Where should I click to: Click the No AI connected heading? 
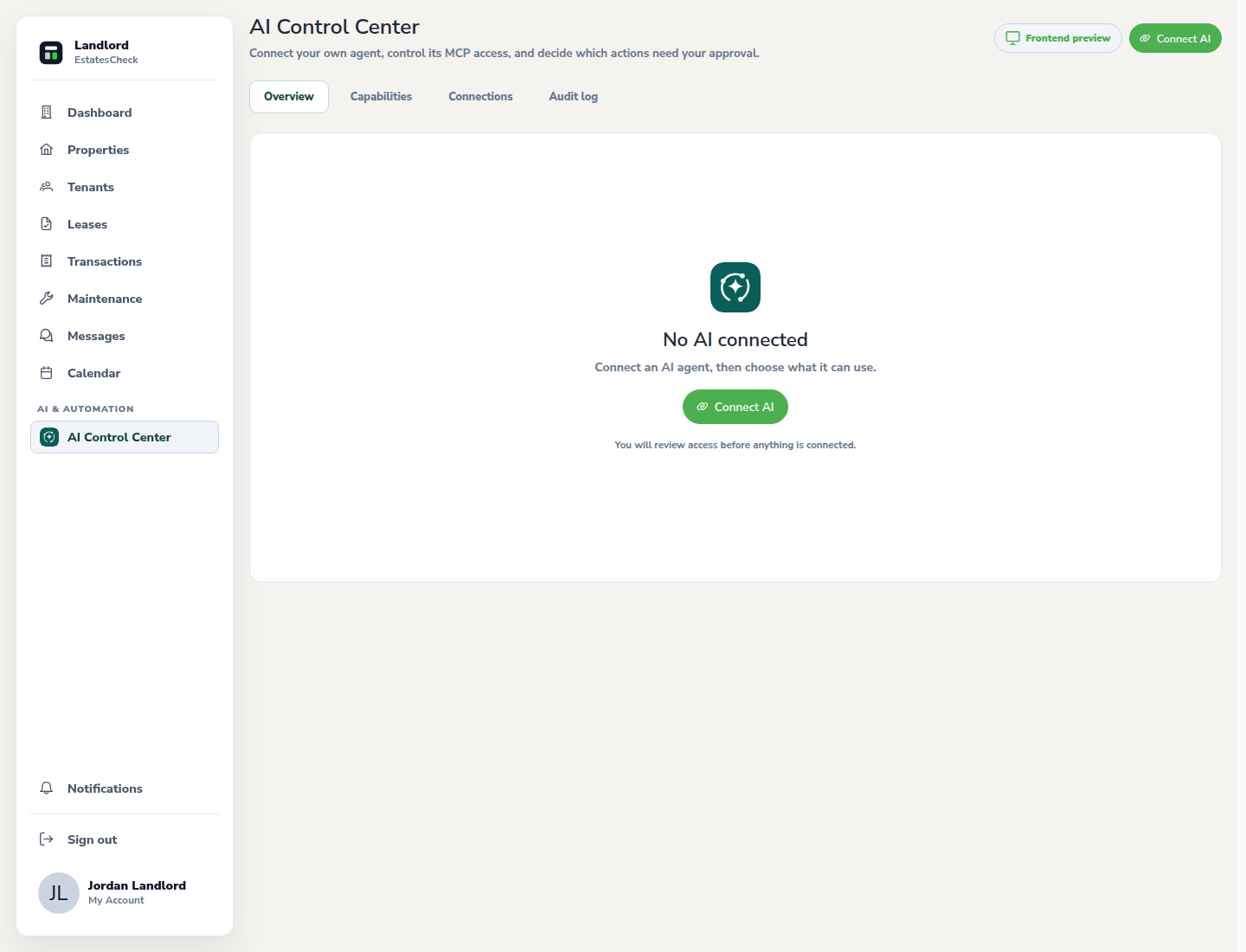click(735, 339)
